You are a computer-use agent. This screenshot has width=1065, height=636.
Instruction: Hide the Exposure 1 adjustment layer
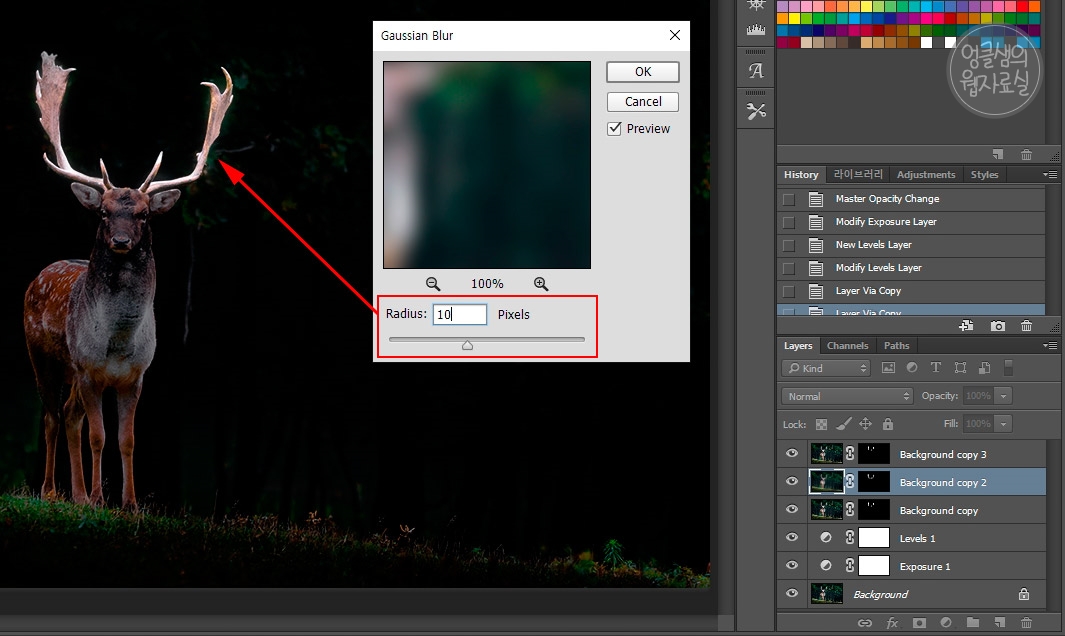pos(792,565)
